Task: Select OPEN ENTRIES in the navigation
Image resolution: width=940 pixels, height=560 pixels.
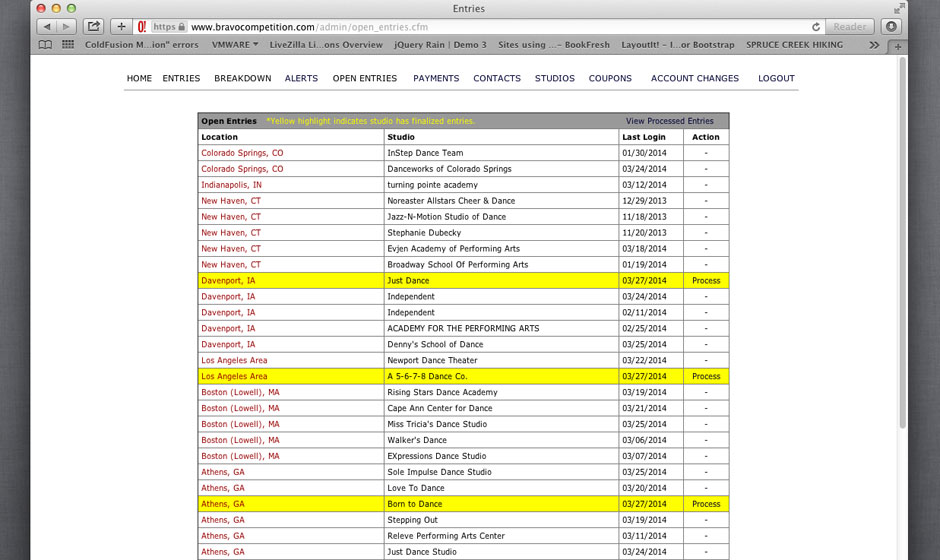Action: click(x=364, y=79)
